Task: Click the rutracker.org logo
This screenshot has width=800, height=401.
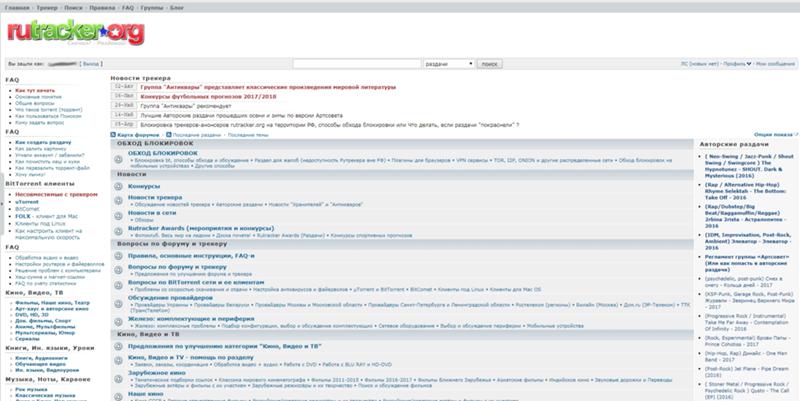Action: pyautogui.click(x=76, y=33)
